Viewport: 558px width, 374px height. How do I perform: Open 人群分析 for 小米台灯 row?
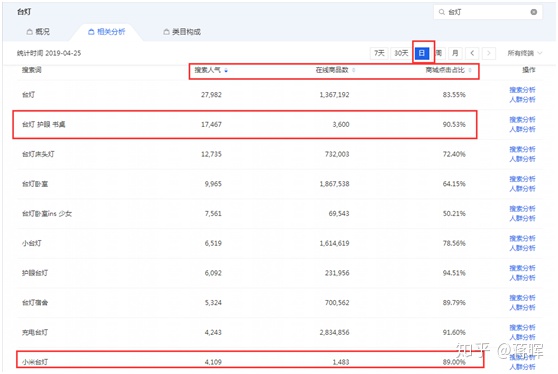(x=522, y=367)
